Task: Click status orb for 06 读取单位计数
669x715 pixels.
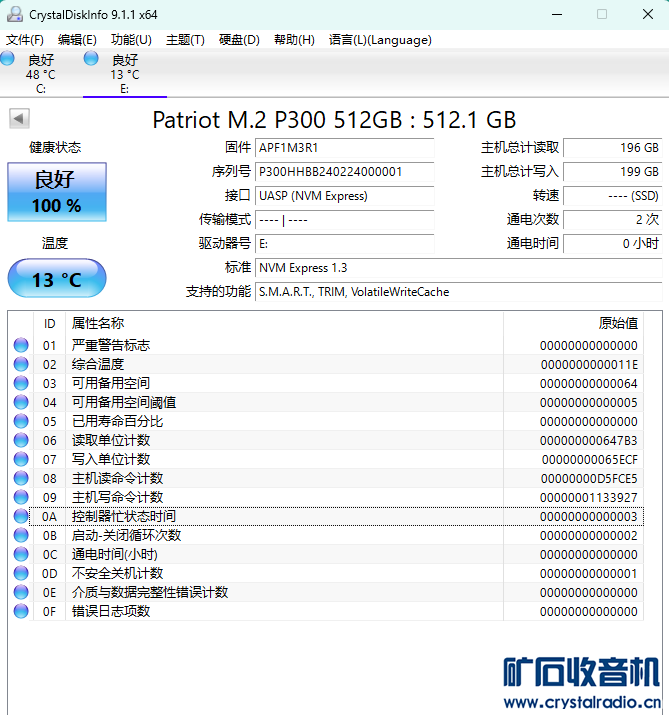Action: pos(21,440)
